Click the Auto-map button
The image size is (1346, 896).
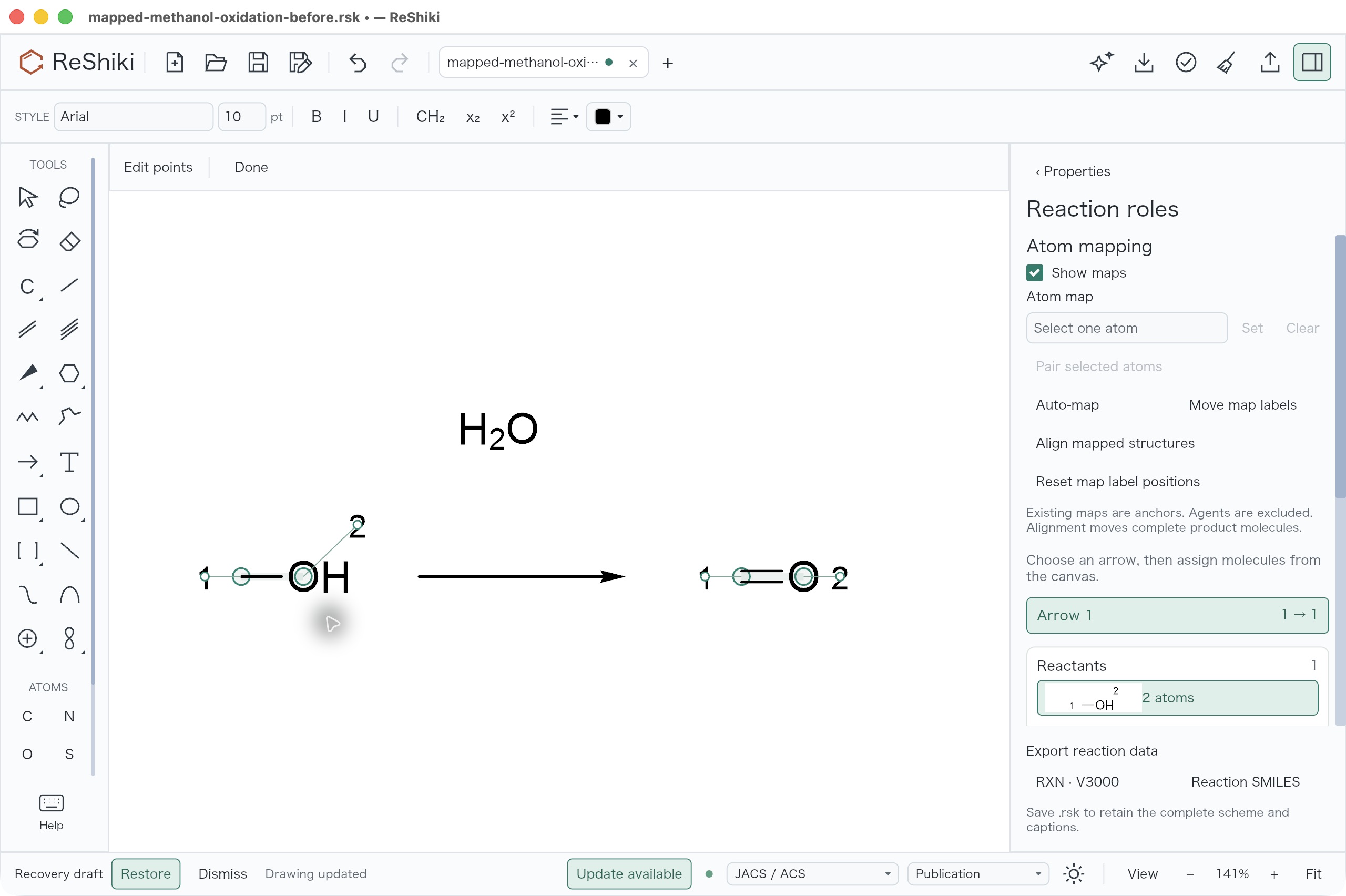click(x=1067, y=404)
